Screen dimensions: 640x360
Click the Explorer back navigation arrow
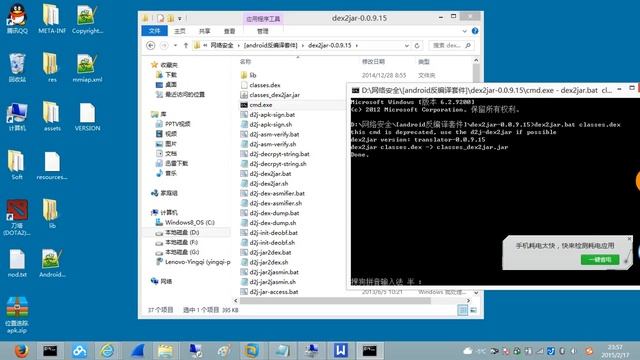(x=151, y=45)
